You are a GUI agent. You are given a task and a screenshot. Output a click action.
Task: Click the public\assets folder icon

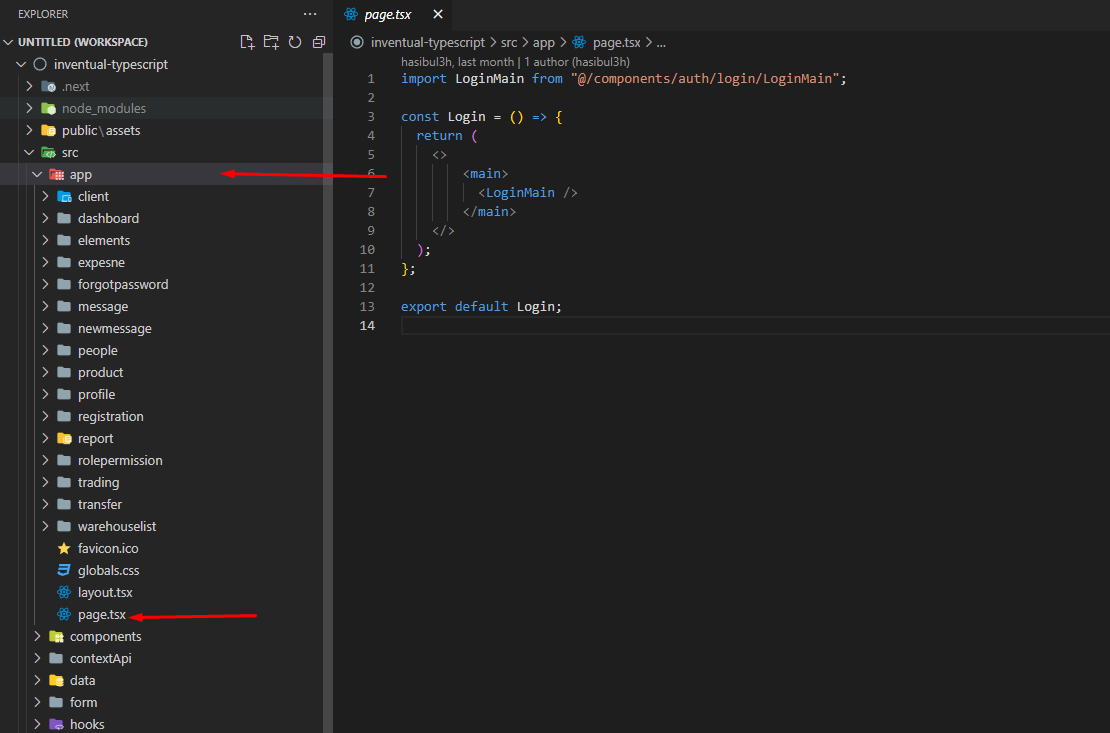(49, 130)
